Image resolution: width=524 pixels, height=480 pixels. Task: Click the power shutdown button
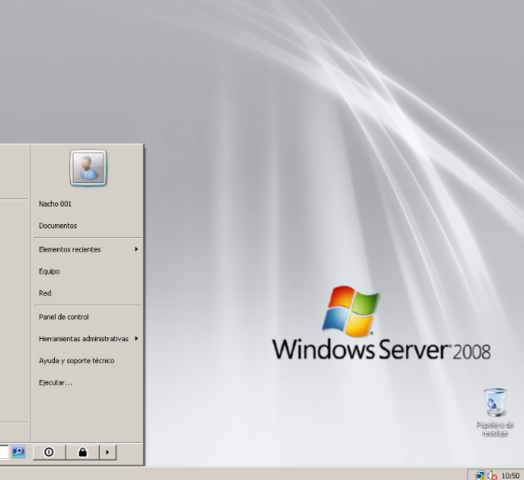point(49,452)
